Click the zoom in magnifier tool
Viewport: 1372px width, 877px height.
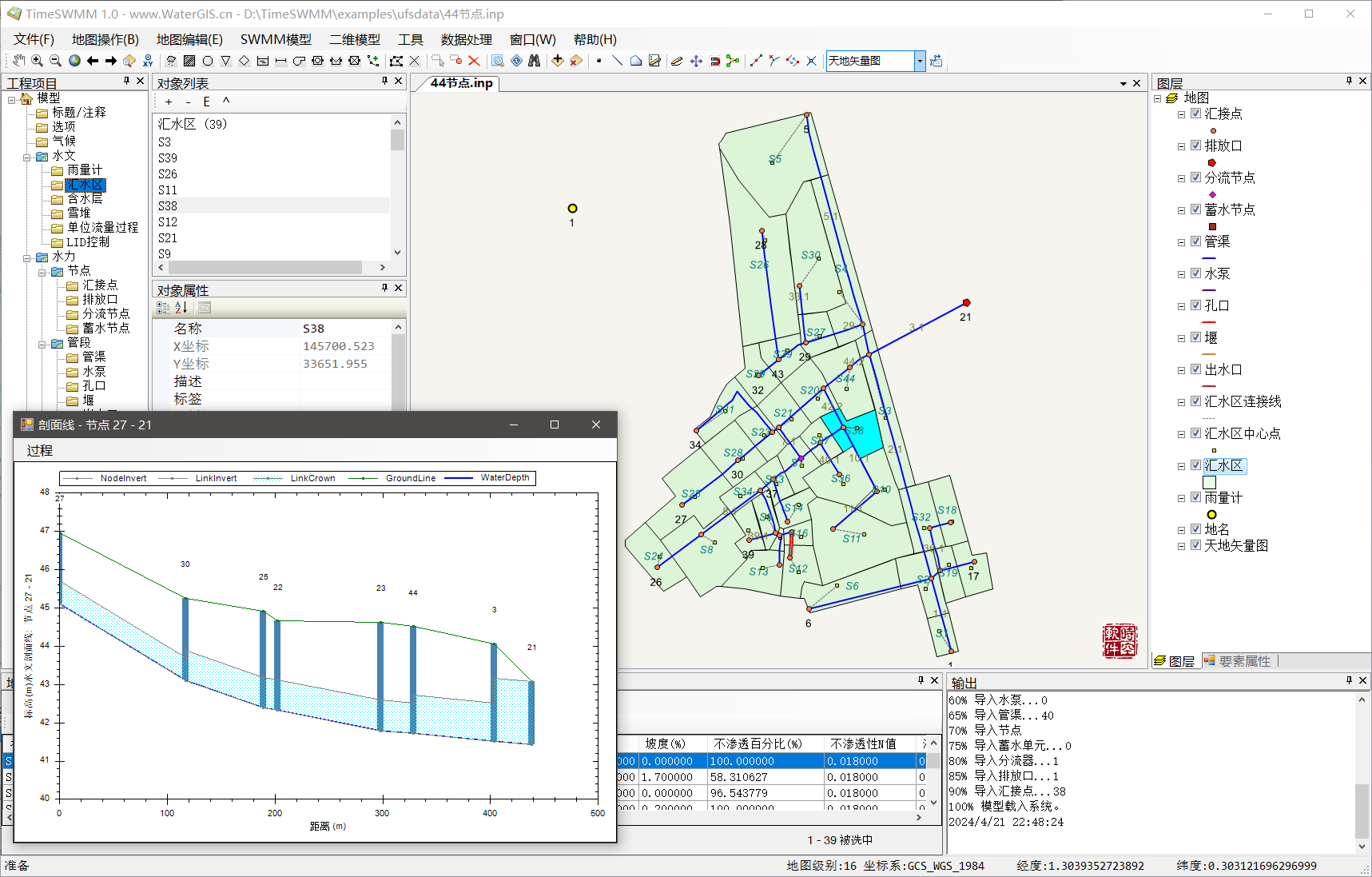click(37, 61)
